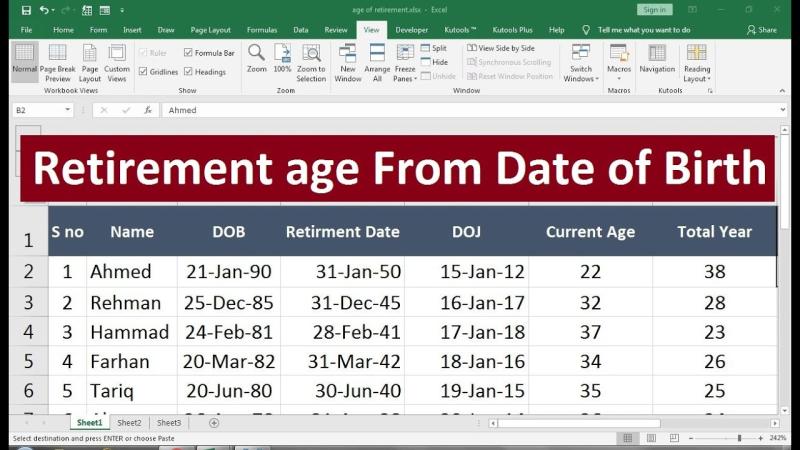Screen dimensions: 800x450
Task: Add a new sheet with the plus icon
Action: click(x=214, y=423)
